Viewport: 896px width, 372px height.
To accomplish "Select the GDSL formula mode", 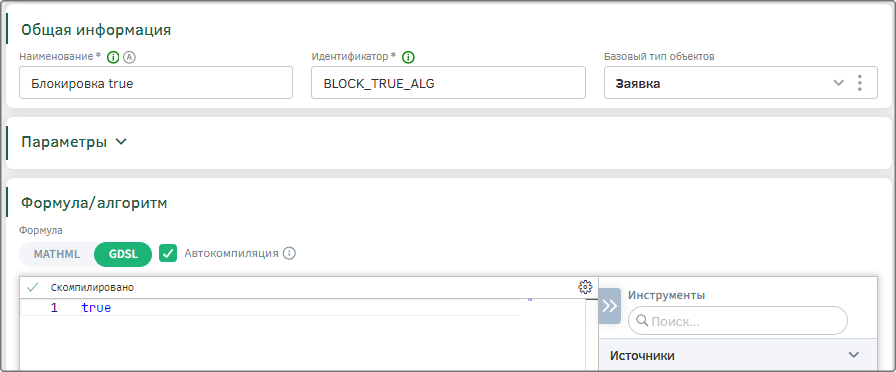I will pos(123,254).
